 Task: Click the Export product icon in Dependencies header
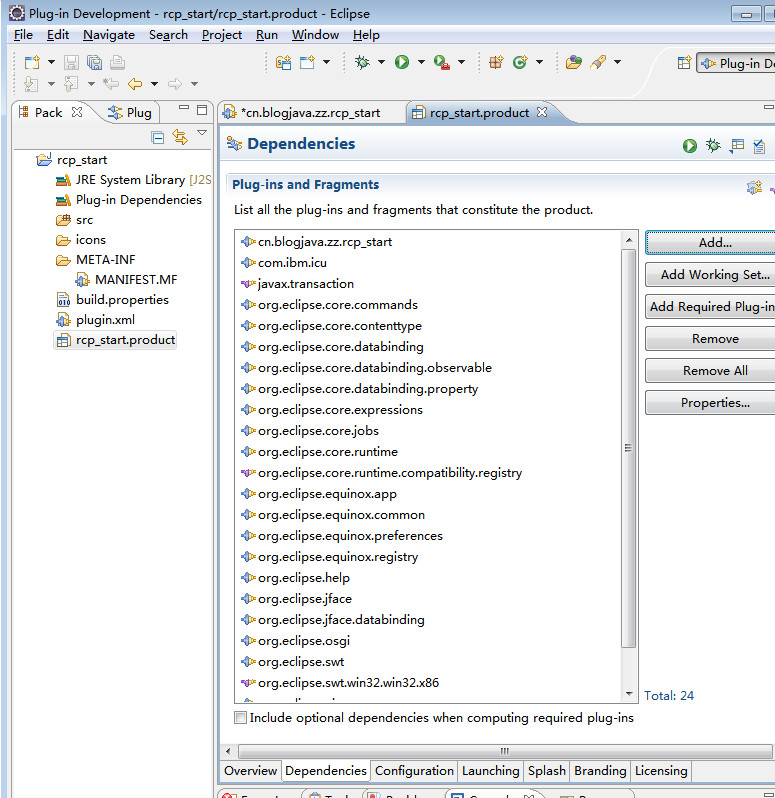736,146
